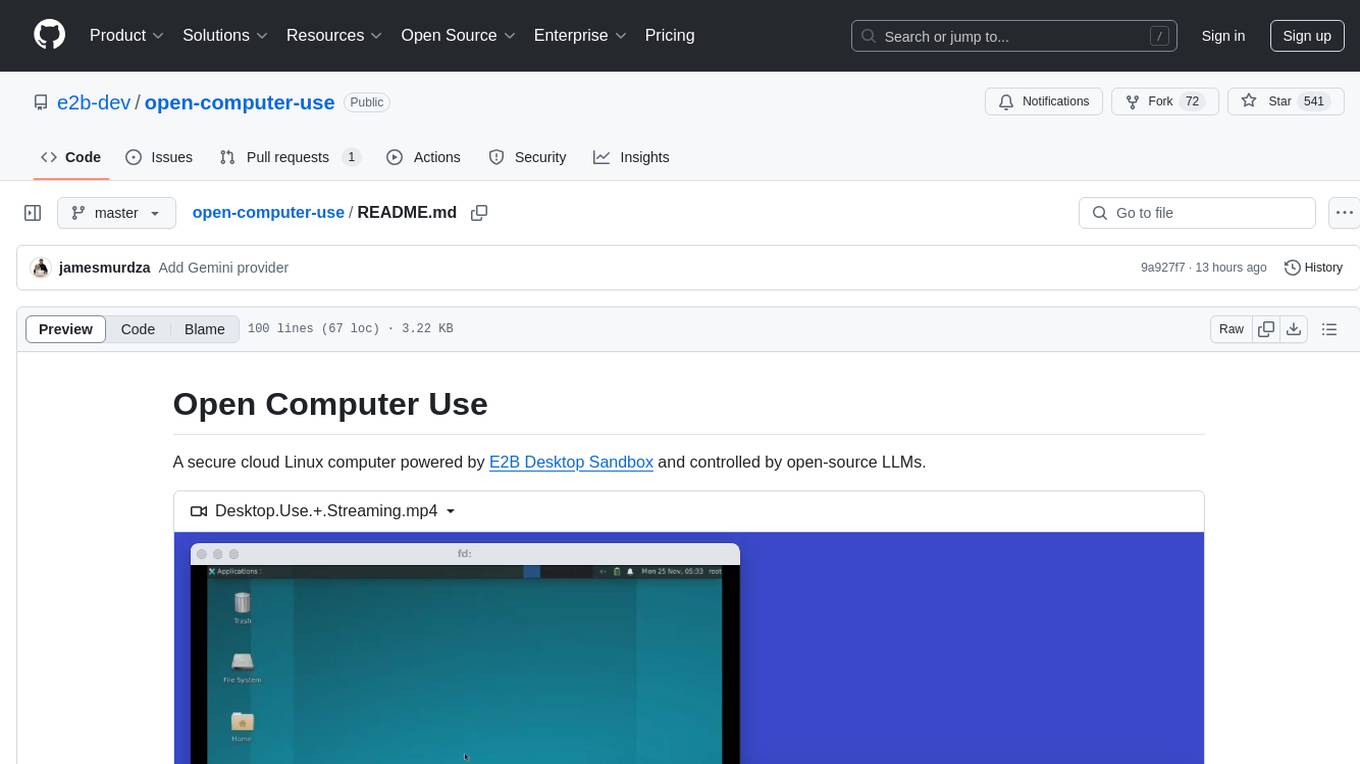The image size is (1360, 764).
Task: Open the Pull requests tab
Action: [x=290, y=157]
